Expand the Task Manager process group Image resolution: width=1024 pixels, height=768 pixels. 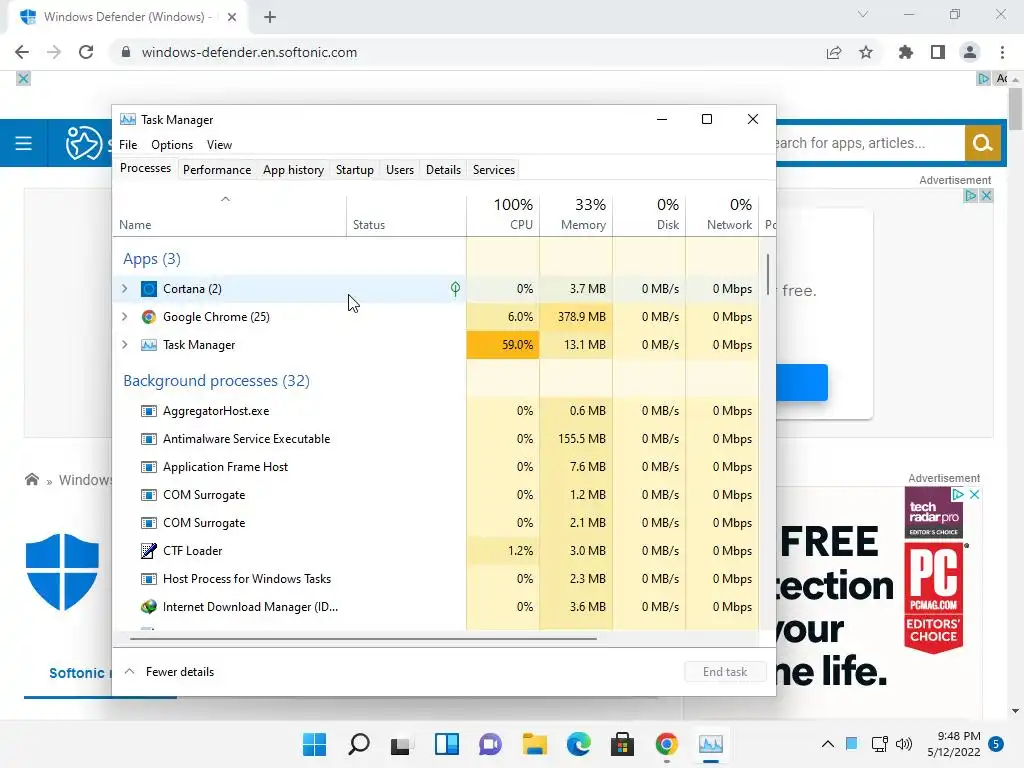pos(125,345)
